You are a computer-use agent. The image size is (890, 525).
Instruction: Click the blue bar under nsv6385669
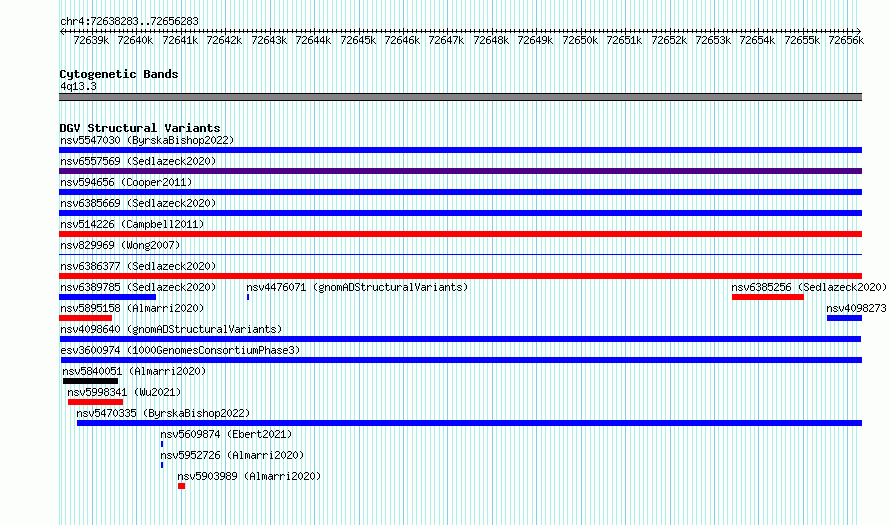tap(460, 213)
